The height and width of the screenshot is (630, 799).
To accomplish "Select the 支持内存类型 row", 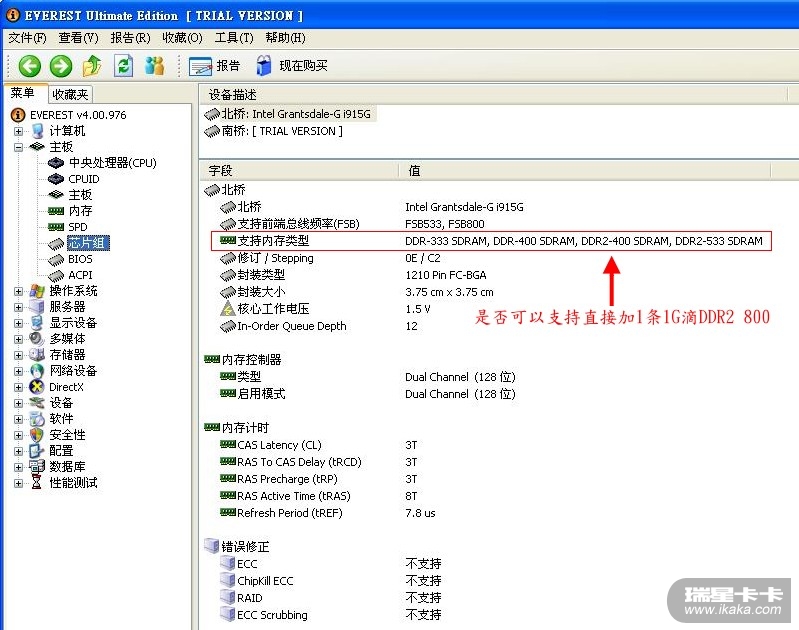I will [x=491, y=241].
